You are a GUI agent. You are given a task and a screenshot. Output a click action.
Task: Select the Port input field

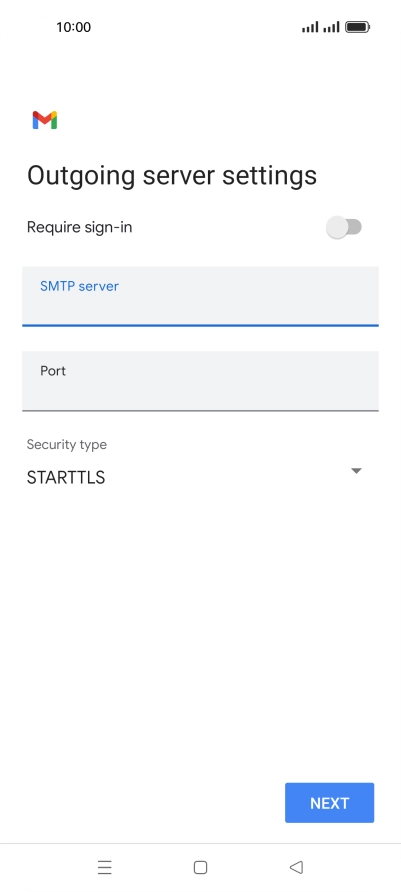200,381
